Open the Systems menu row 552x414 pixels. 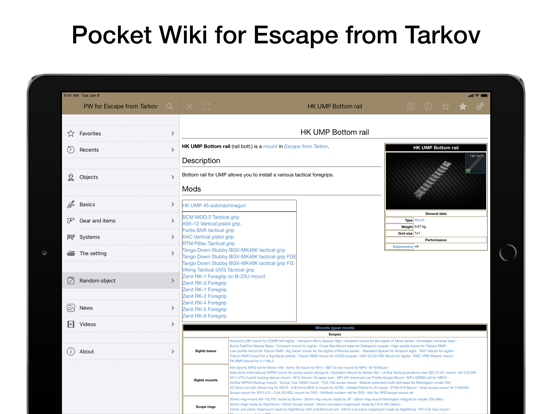point(121,237)
